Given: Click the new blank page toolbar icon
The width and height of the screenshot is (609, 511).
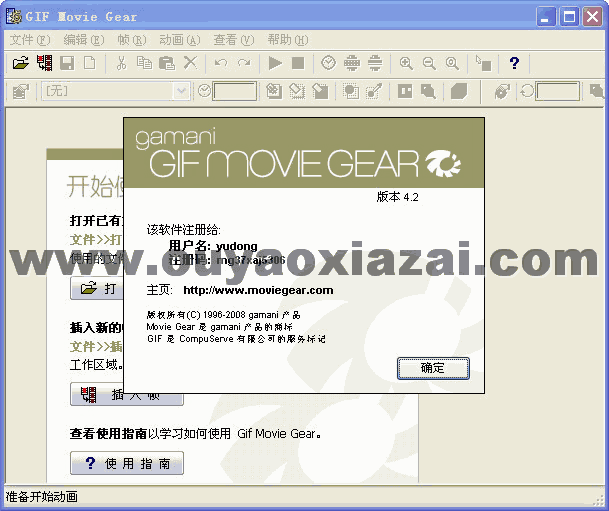Looking at the screenshot, I should point(90,63).
